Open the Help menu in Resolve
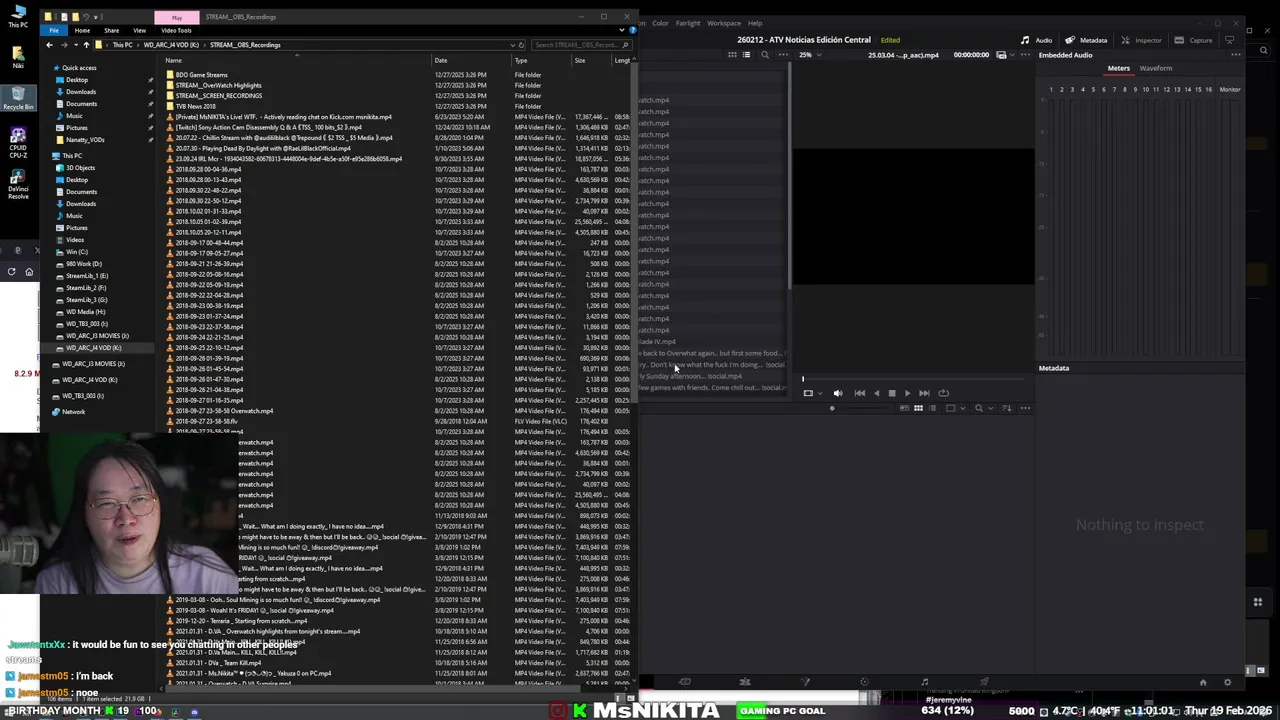This screenshot has height=720, width=1280. coord(755,23)
